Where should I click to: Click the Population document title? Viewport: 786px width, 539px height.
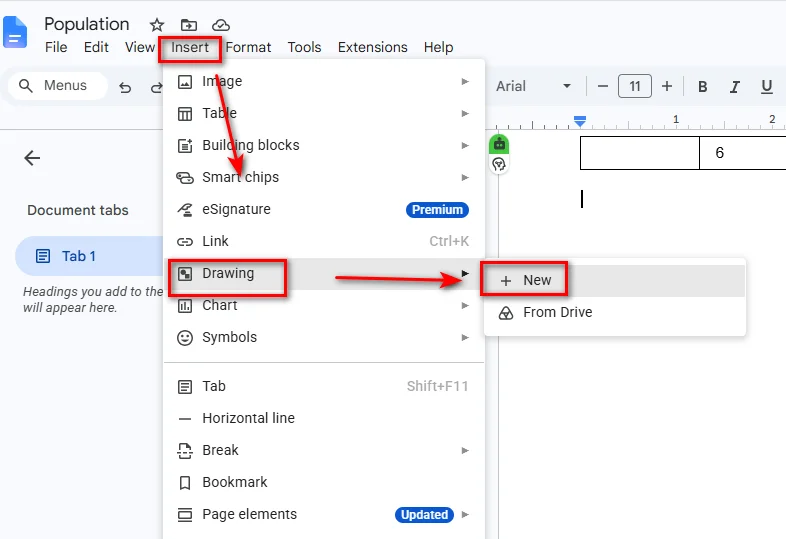87,24
